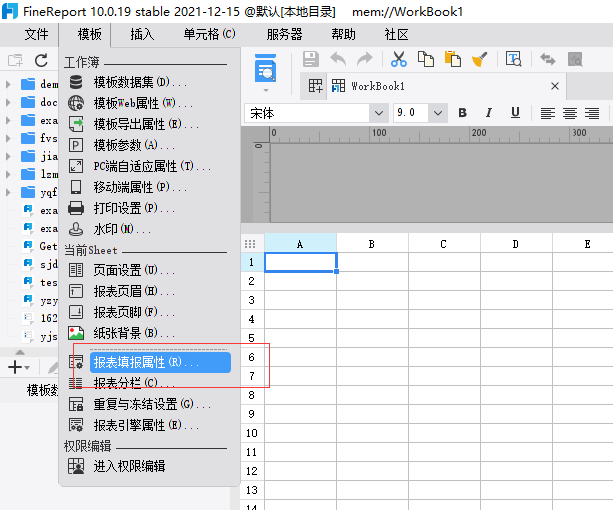Click the format painter brush icon
The image size is (613, 510).
[x=480, y=59]
